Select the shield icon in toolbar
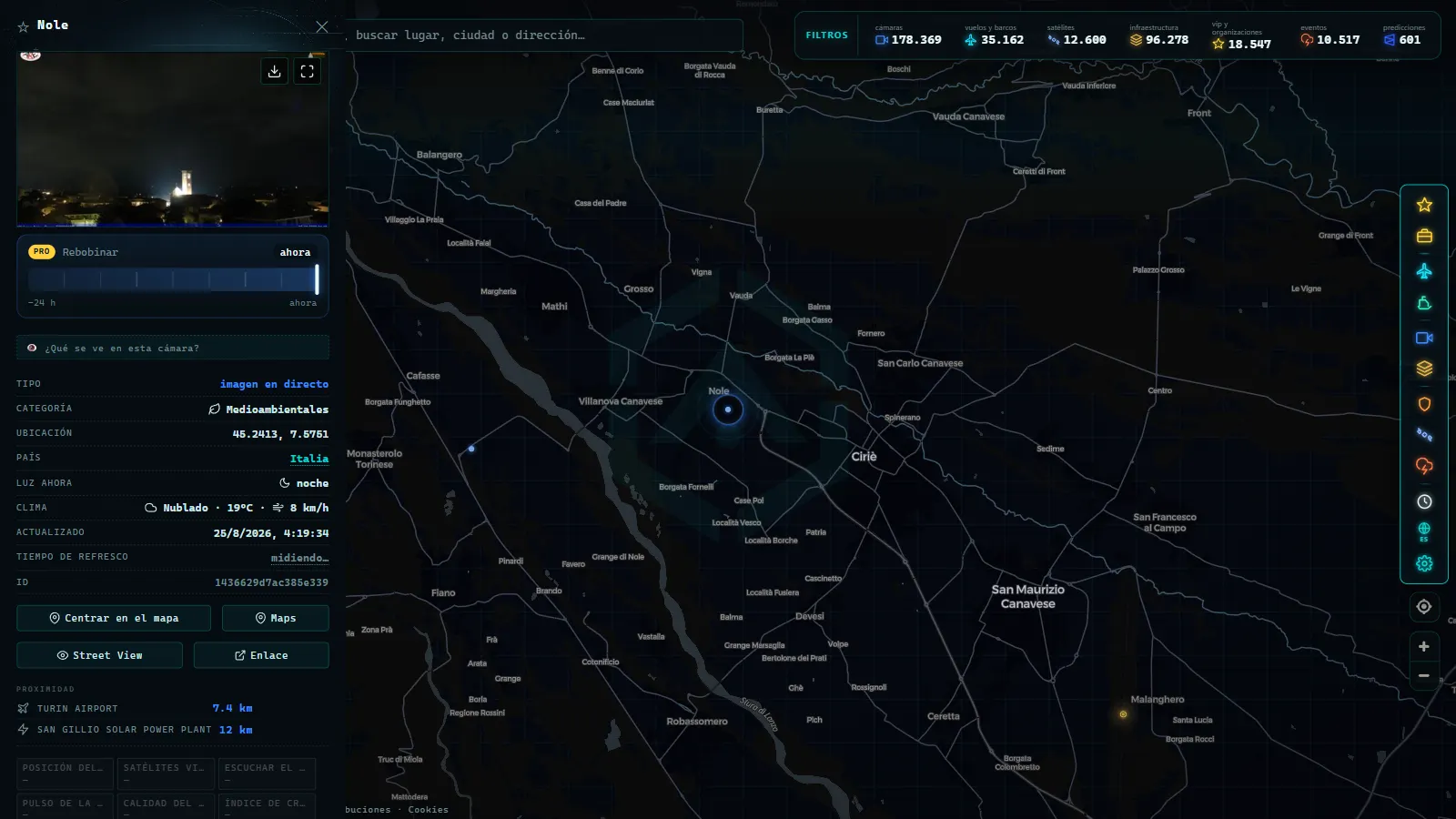 click(1424, 404)
